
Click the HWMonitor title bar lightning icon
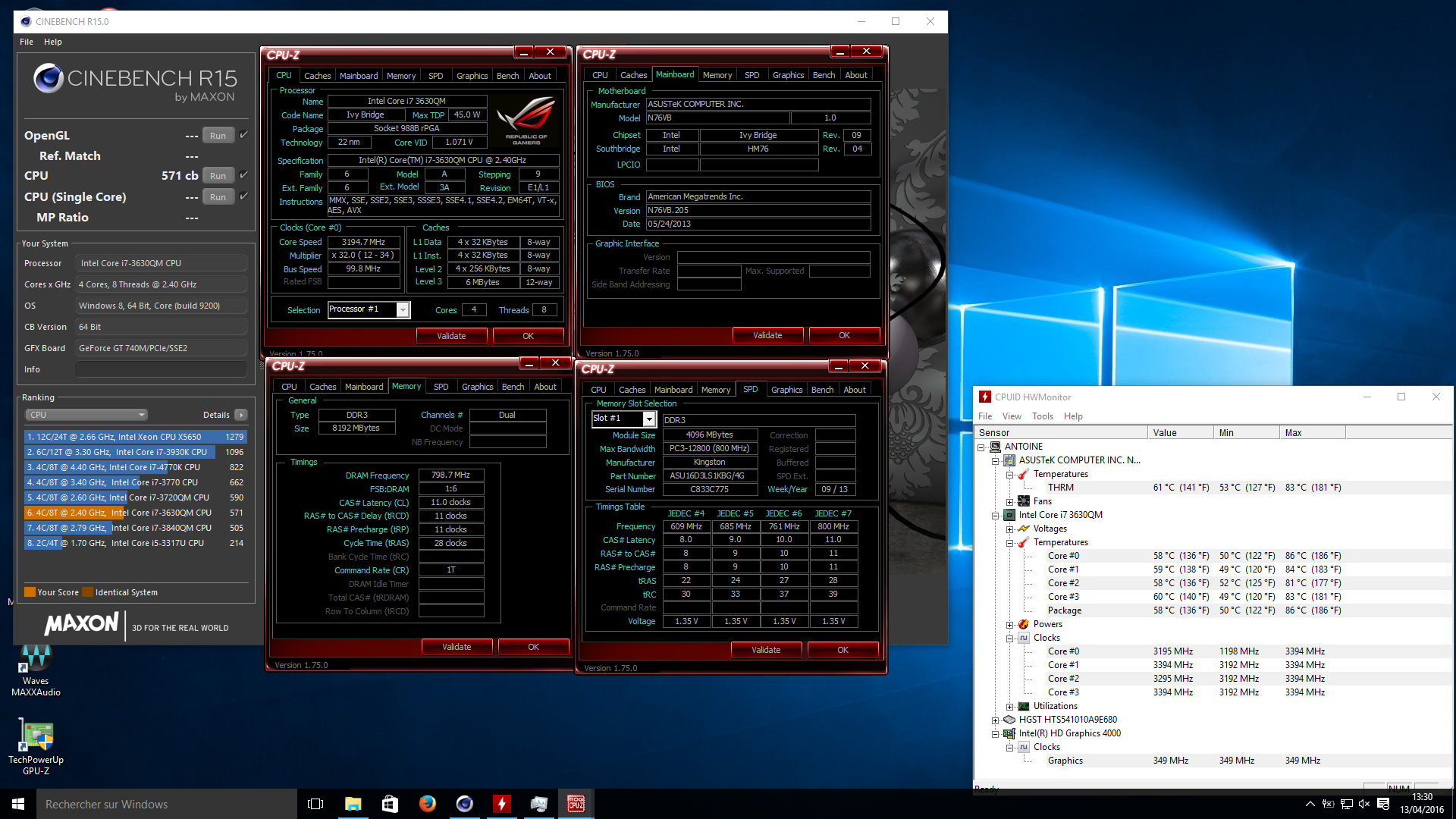(x=985, y=397)
